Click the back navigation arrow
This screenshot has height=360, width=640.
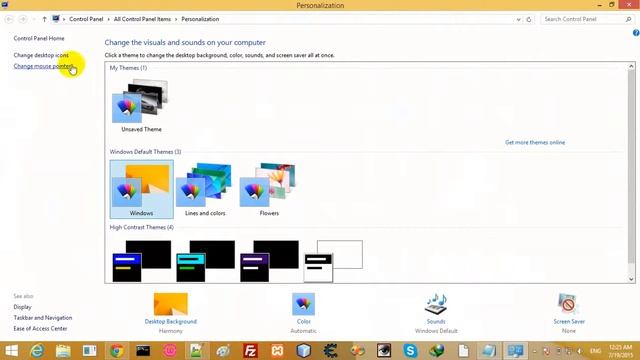click(9, 19)
